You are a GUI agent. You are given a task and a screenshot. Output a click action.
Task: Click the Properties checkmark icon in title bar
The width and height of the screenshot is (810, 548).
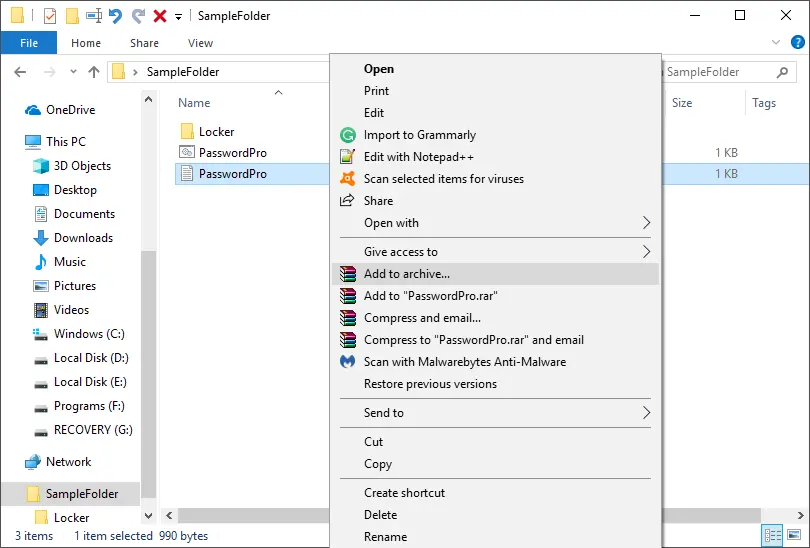(x=49, y=16)
